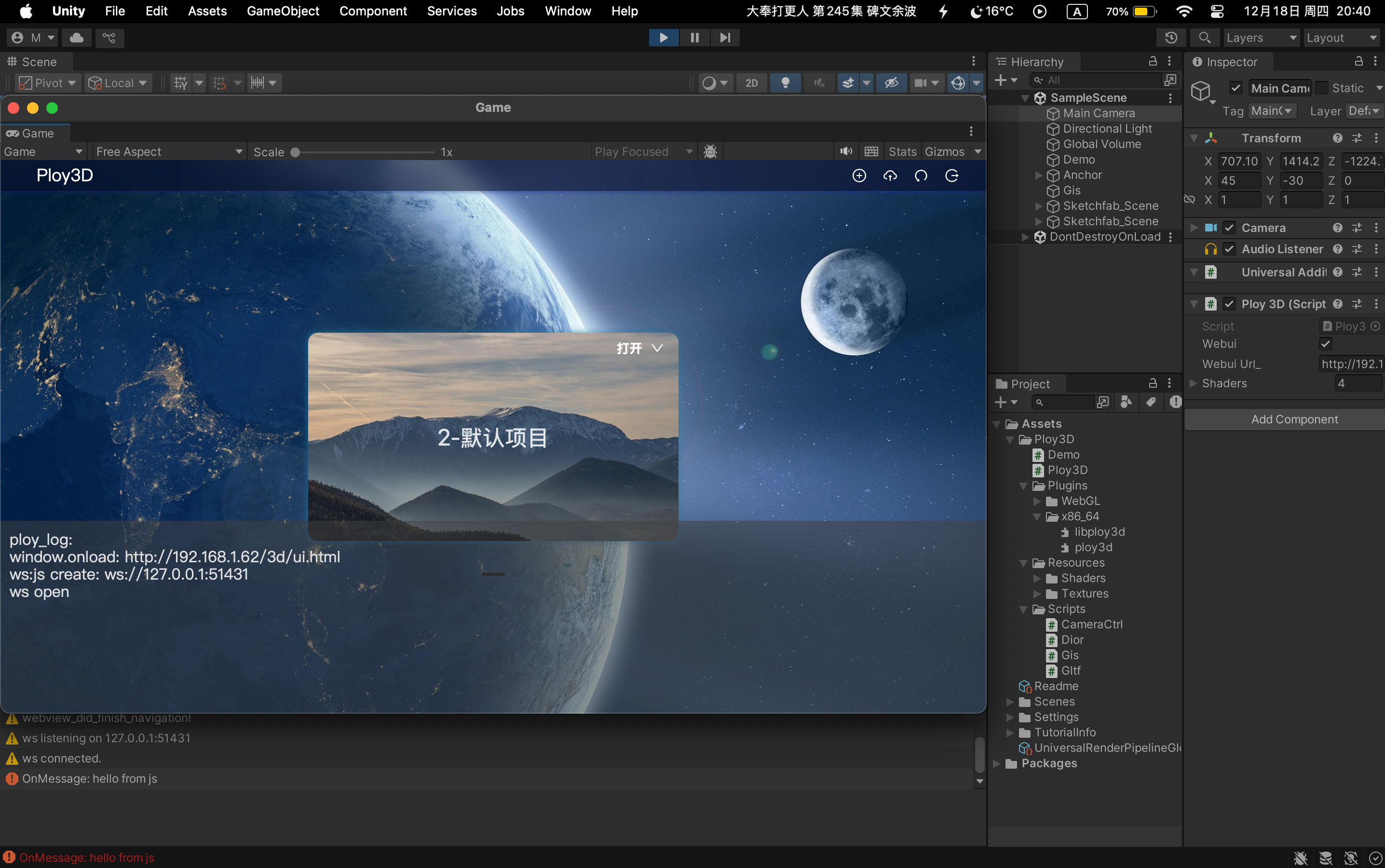The image size is (1385, 868).
Task: Click the Game view Scale slider handle
Action: (x=295, y=152)
